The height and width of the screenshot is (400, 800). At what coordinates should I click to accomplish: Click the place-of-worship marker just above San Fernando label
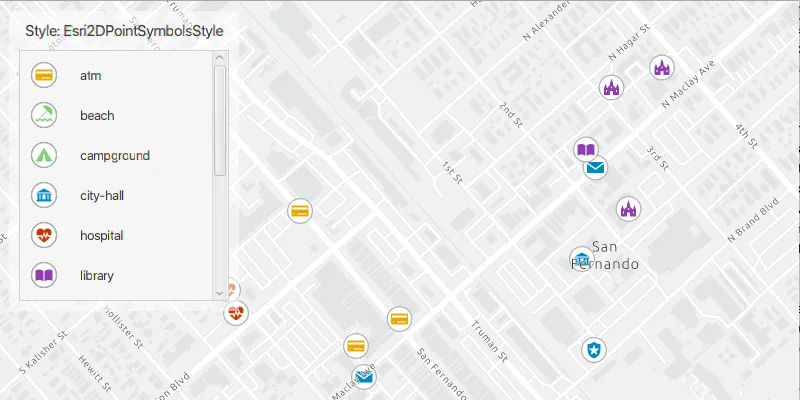[x=629, y=209]
